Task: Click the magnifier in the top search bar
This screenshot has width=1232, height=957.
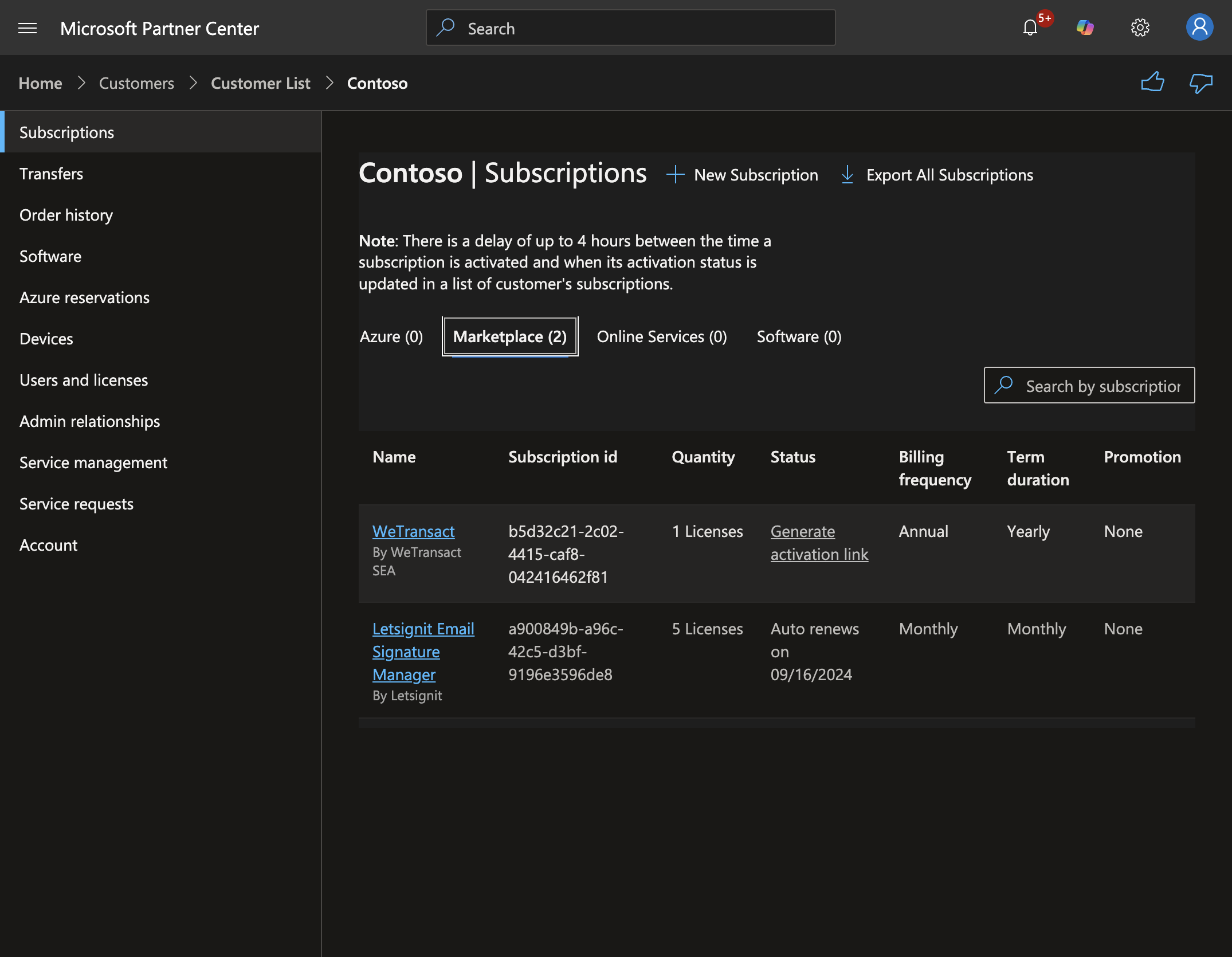Action: [446, 28]
